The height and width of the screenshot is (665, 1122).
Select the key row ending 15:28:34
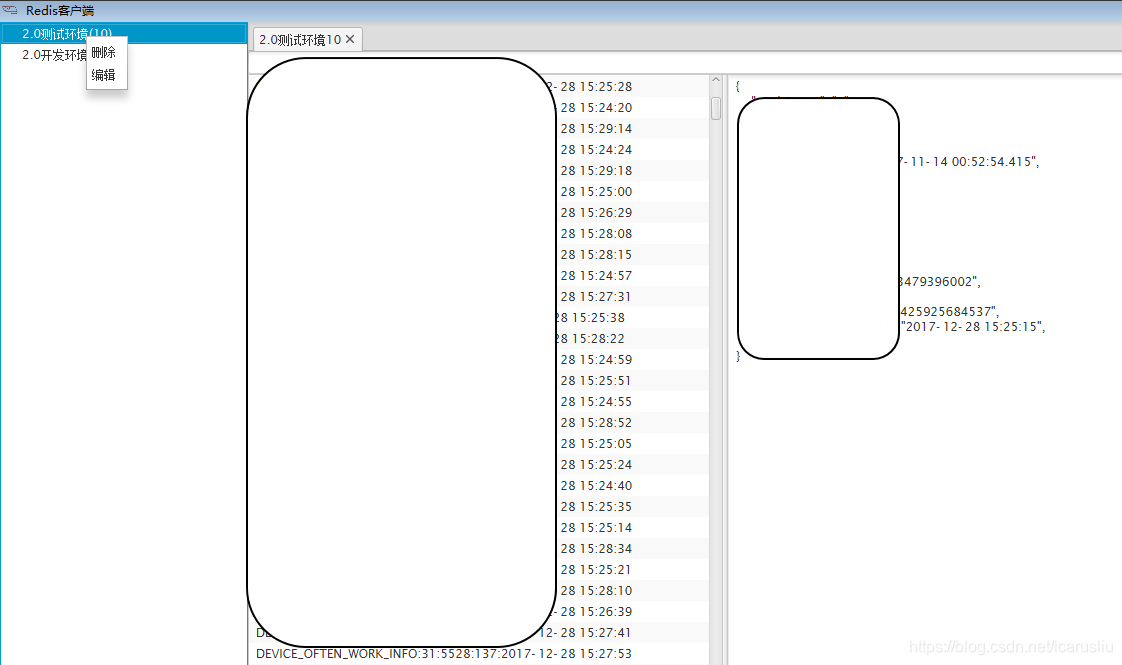pos(478,548)
